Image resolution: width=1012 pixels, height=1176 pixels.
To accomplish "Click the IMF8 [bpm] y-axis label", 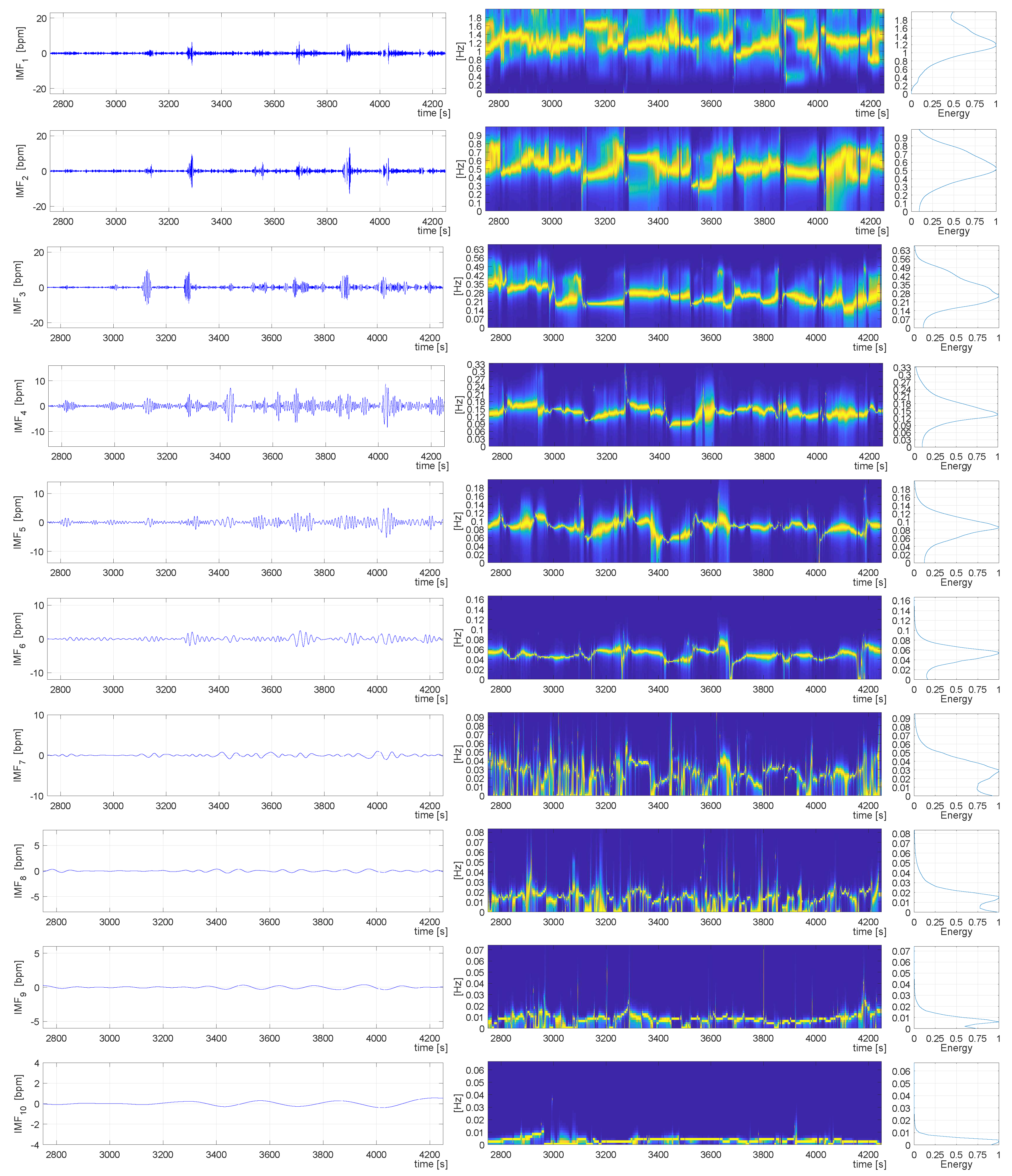I will 18,871.
